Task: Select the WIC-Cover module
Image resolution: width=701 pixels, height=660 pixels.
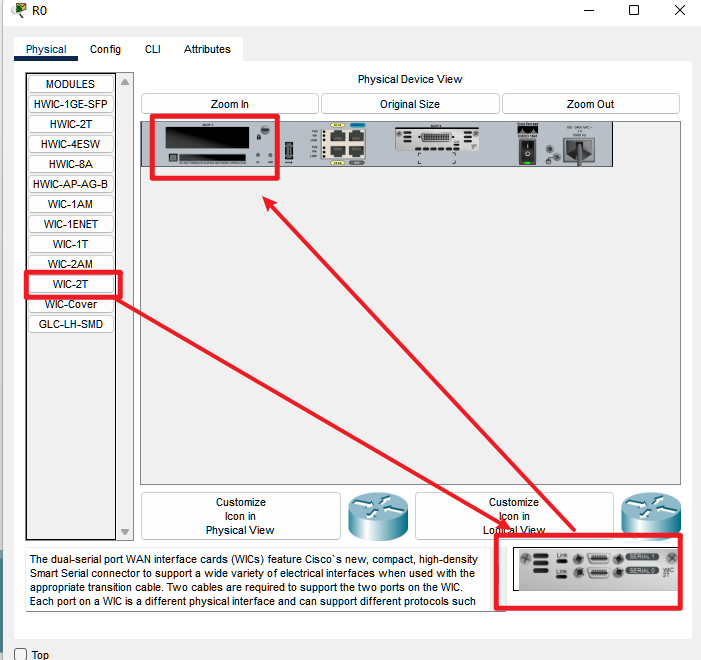Action: pyautogui.click(x=71, y=305)
